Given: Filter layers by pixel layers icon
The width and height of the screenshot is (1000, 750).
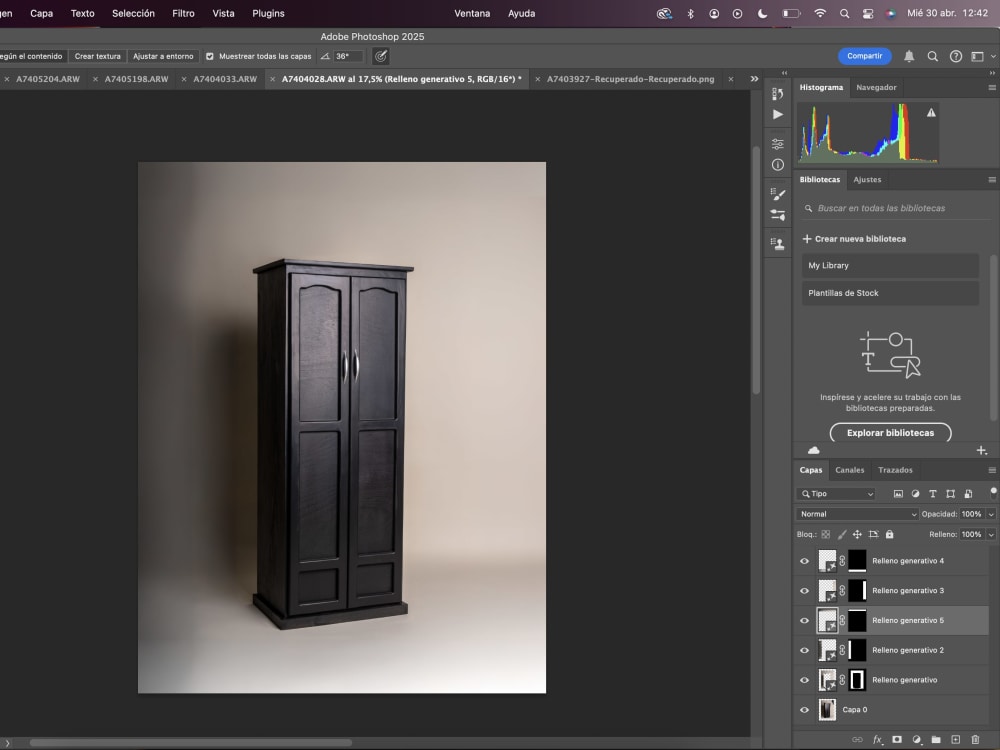Looking at the screenshot, I should (x=898, y=494).
